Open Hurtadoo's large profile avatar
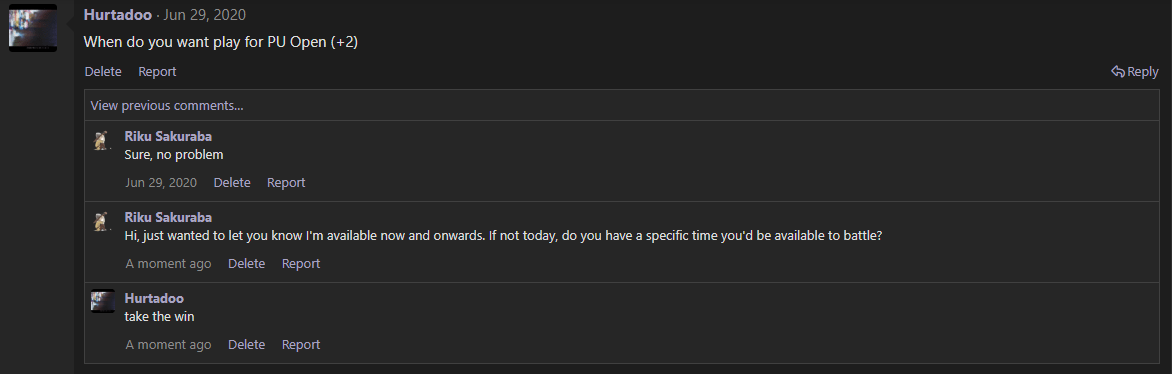 point(33,28)
